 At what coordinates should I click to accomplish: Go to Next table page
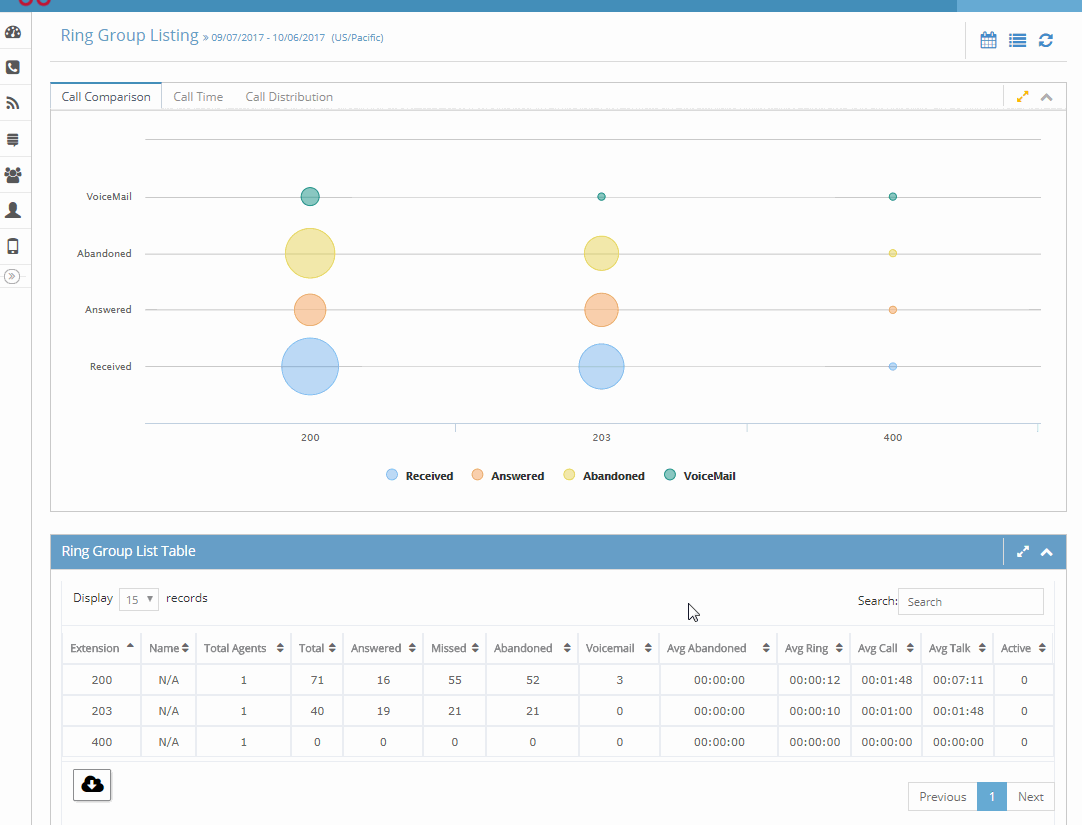pyautogui.click(x=1030, y=797)
